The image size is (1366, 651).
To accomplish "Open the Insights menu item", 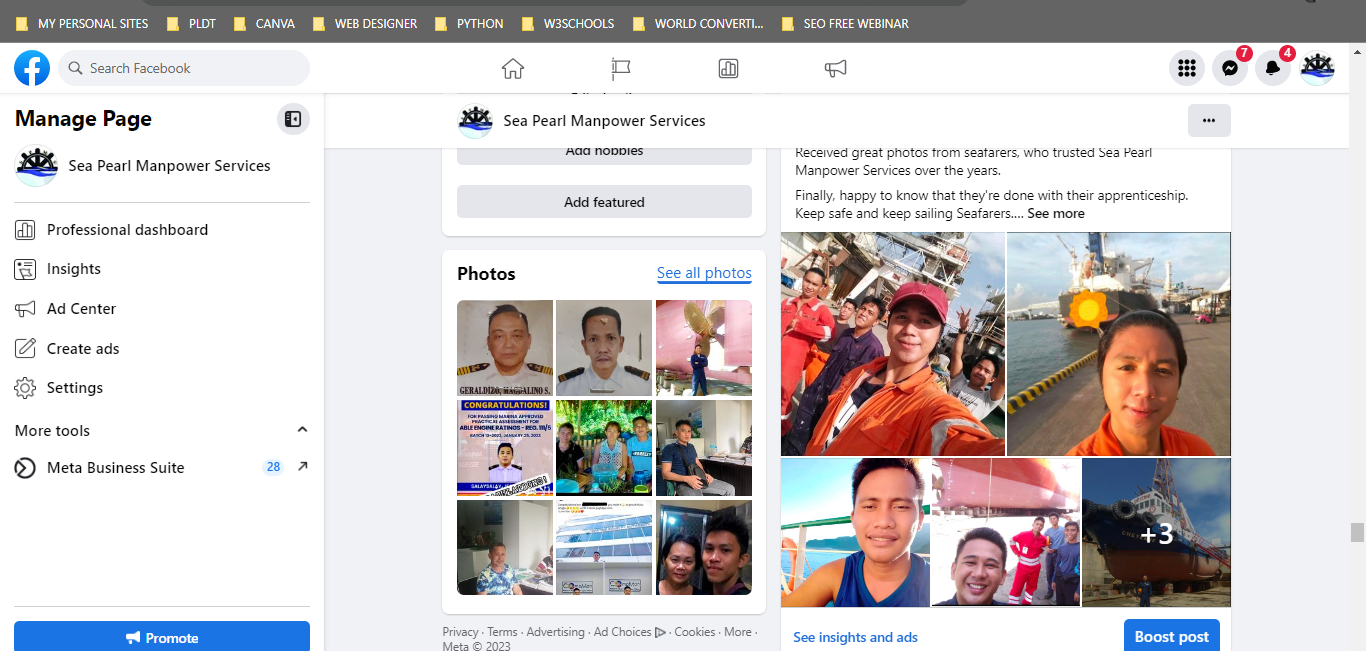I will [x=162, y=269].
